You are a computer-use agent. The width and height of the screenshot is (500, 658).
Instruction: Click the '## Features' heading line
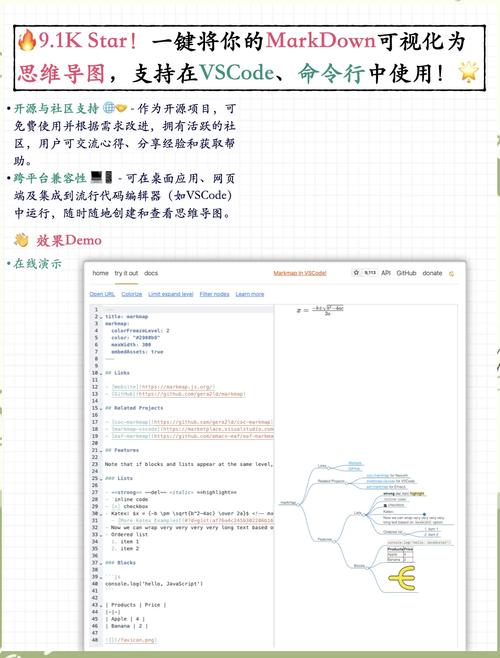point(122,450)
